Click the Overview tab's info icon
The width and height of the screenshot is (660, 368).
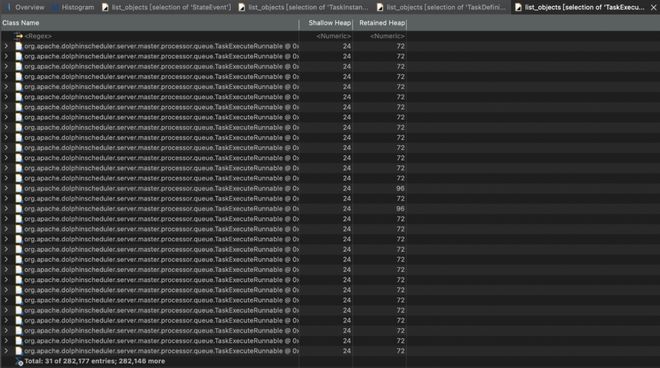point(8,7)
